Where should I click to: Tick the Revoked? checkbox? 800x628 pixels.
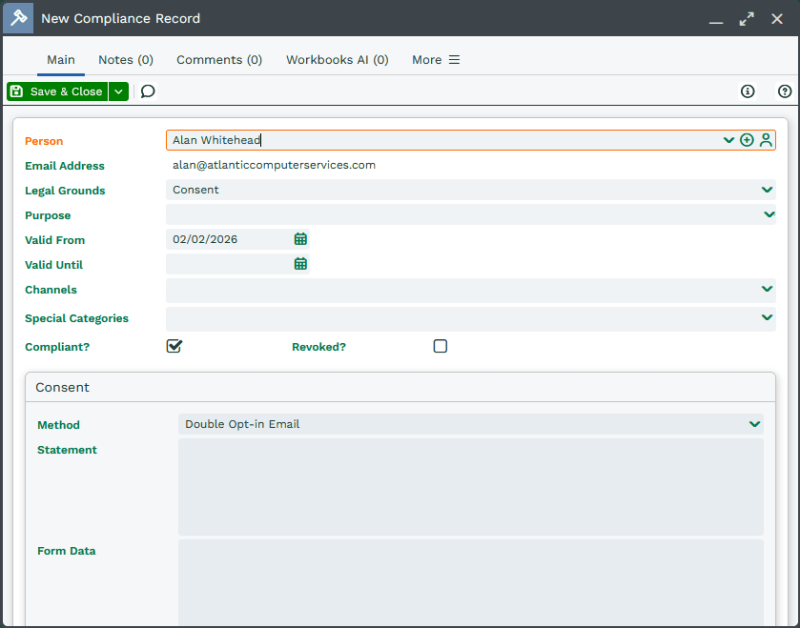click(440, 346)
